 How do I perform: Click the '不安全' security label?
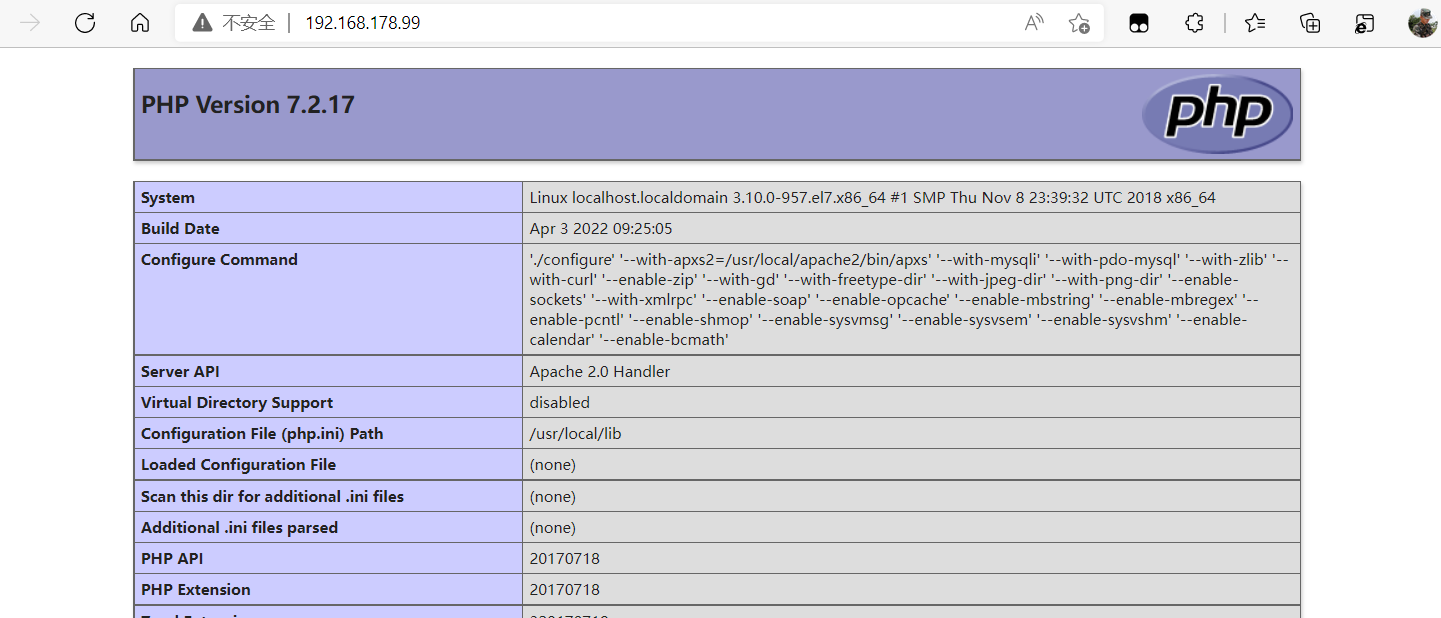coord(248,23)
